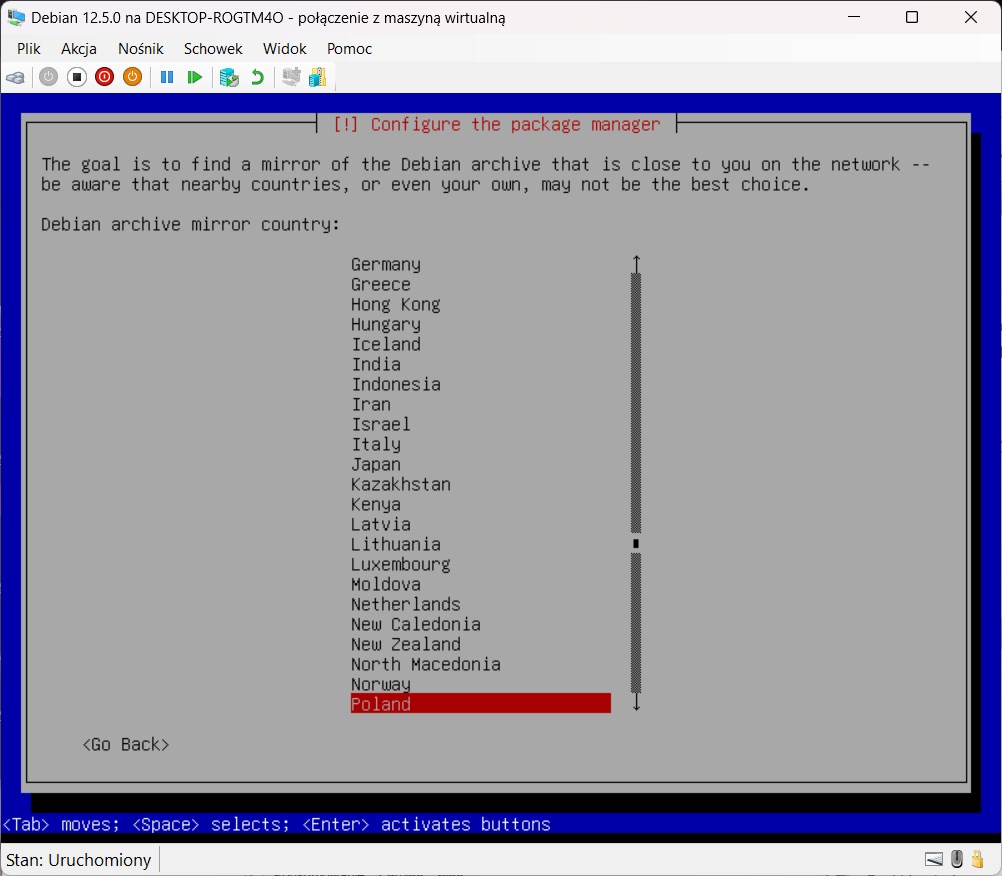Click the greyed-out Start power icon
Image resolution: width=1002 pixels, height=876 pixels.
point(49,77)
